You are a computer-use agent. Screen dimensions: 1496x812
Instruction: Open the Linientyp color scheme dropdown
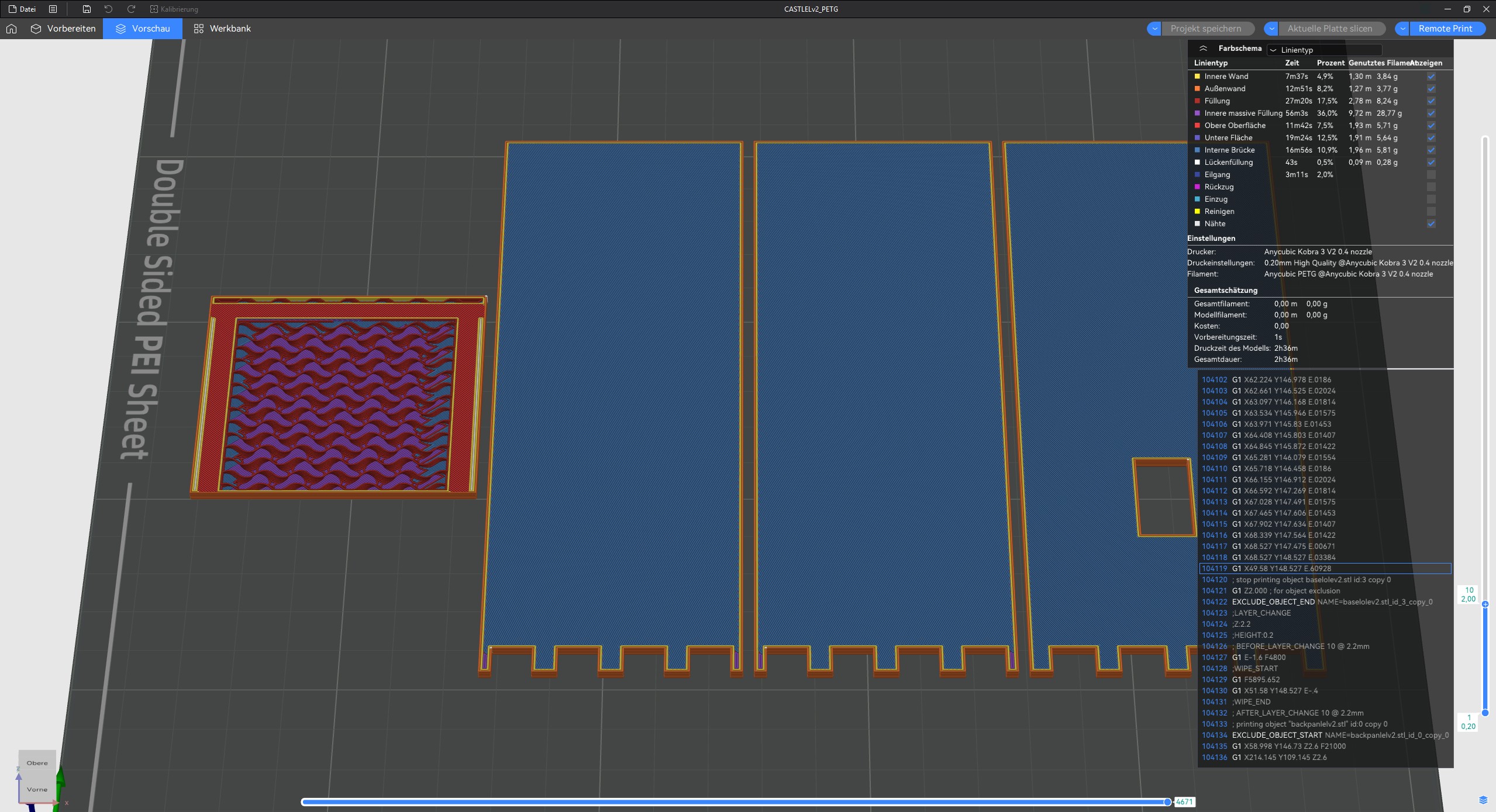pyautogui.click(x=1324, y=50)
